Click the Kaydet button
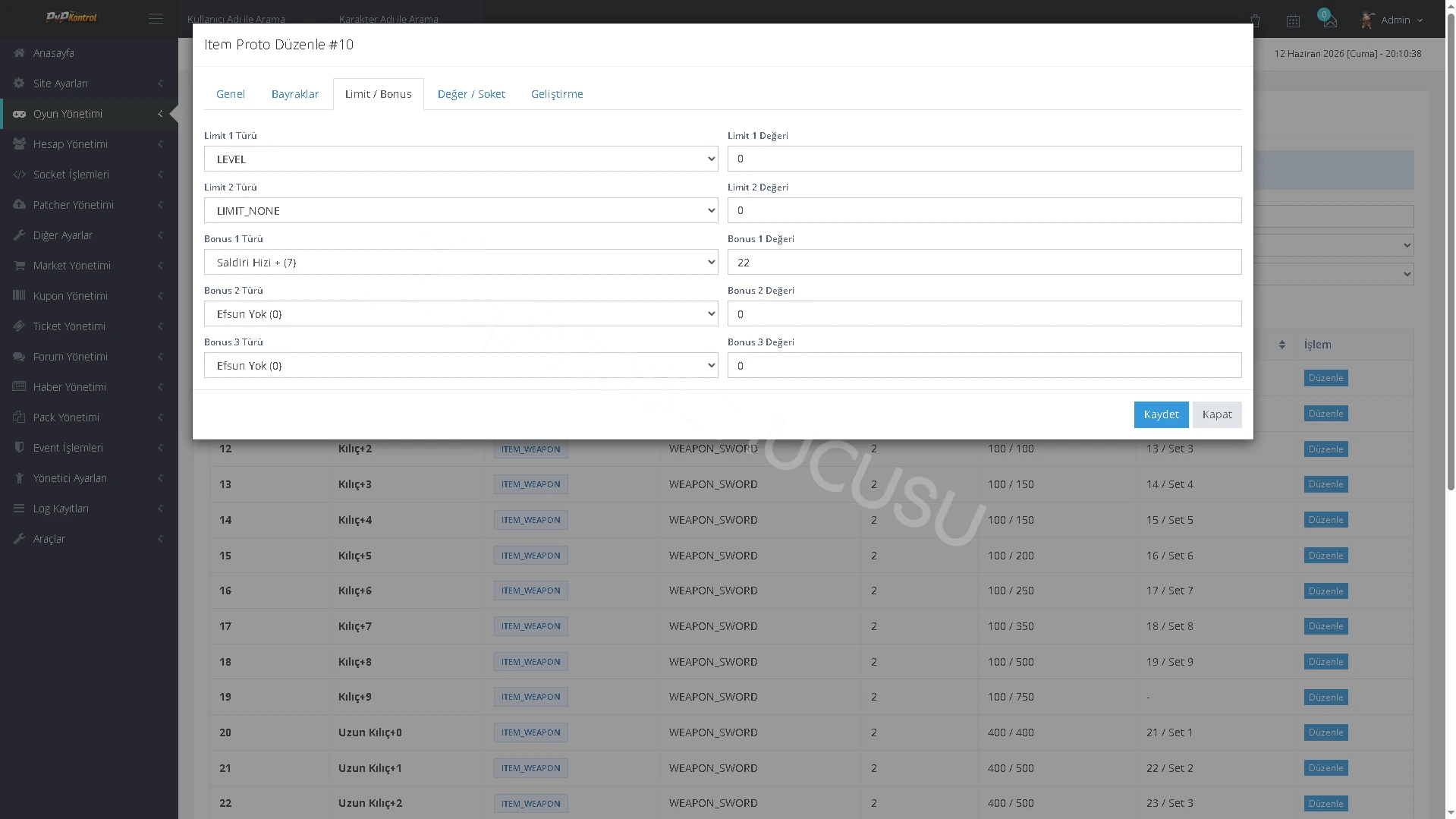Screen dimensions: 1456x819 pos(1161,414)
